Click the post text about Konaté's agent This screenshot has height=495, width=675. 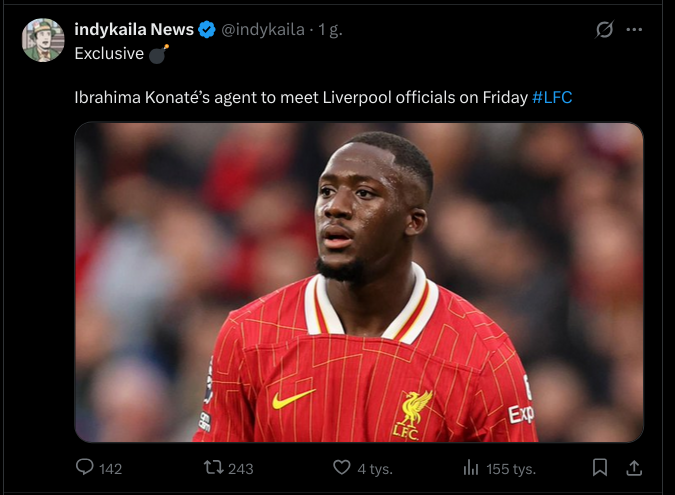[x=300, y=97]
